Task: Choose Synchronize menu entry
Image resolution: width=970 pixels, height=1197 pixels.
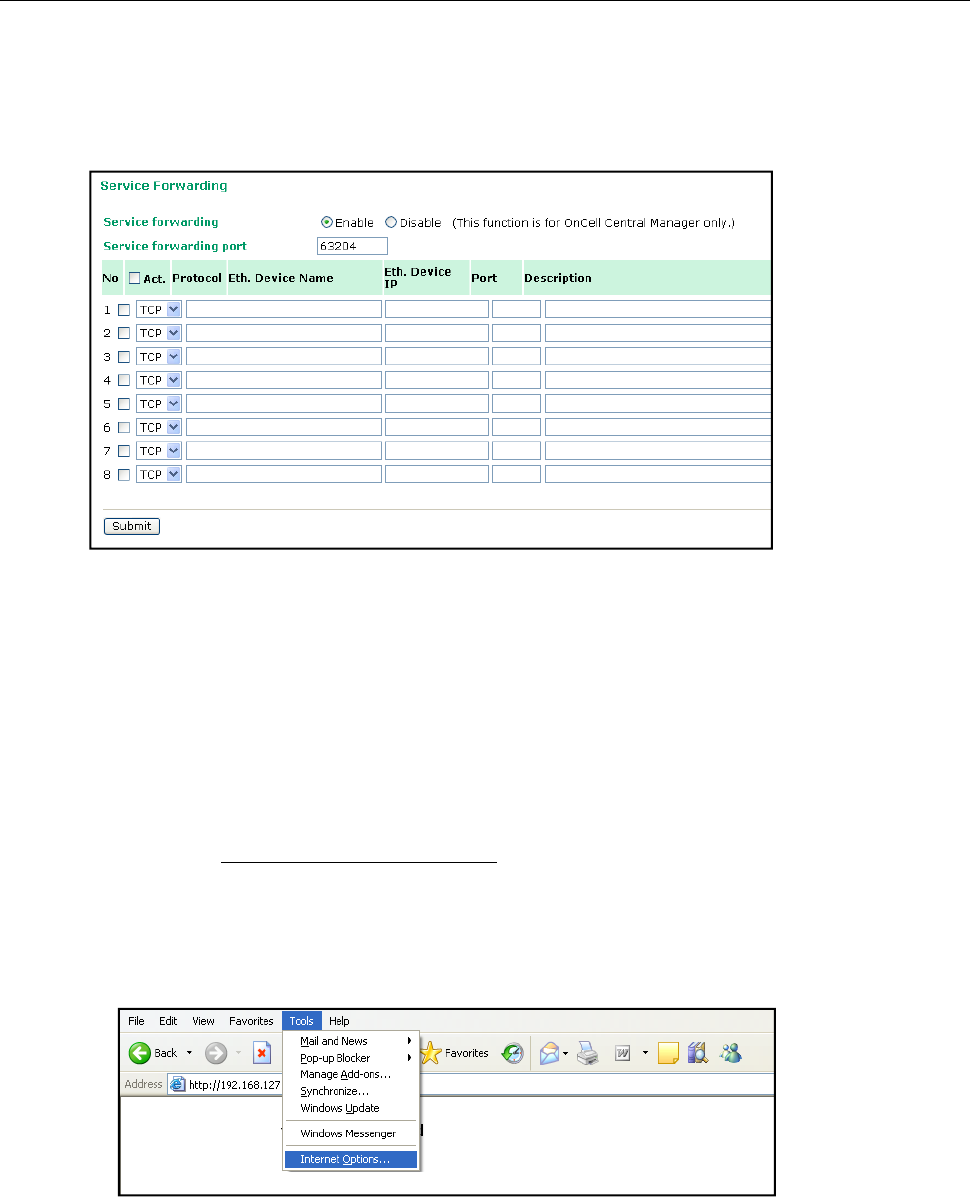Action: pyautogui.click(x=351, y=1091)
